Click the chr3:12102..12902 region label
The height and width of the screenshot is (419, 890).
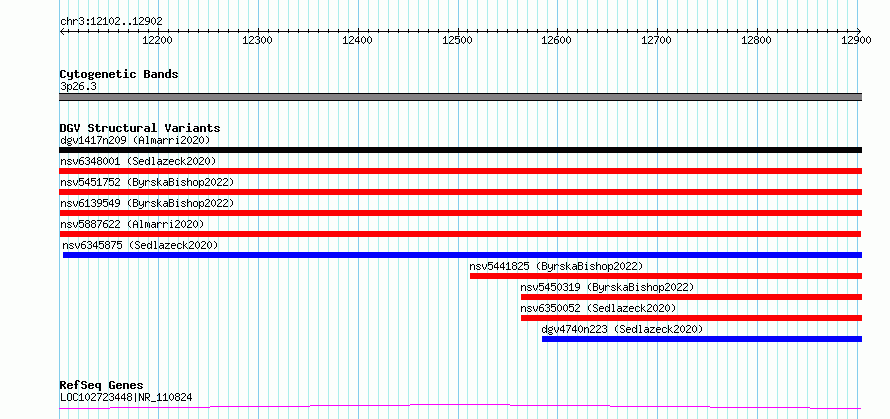[x=111, y=21]
